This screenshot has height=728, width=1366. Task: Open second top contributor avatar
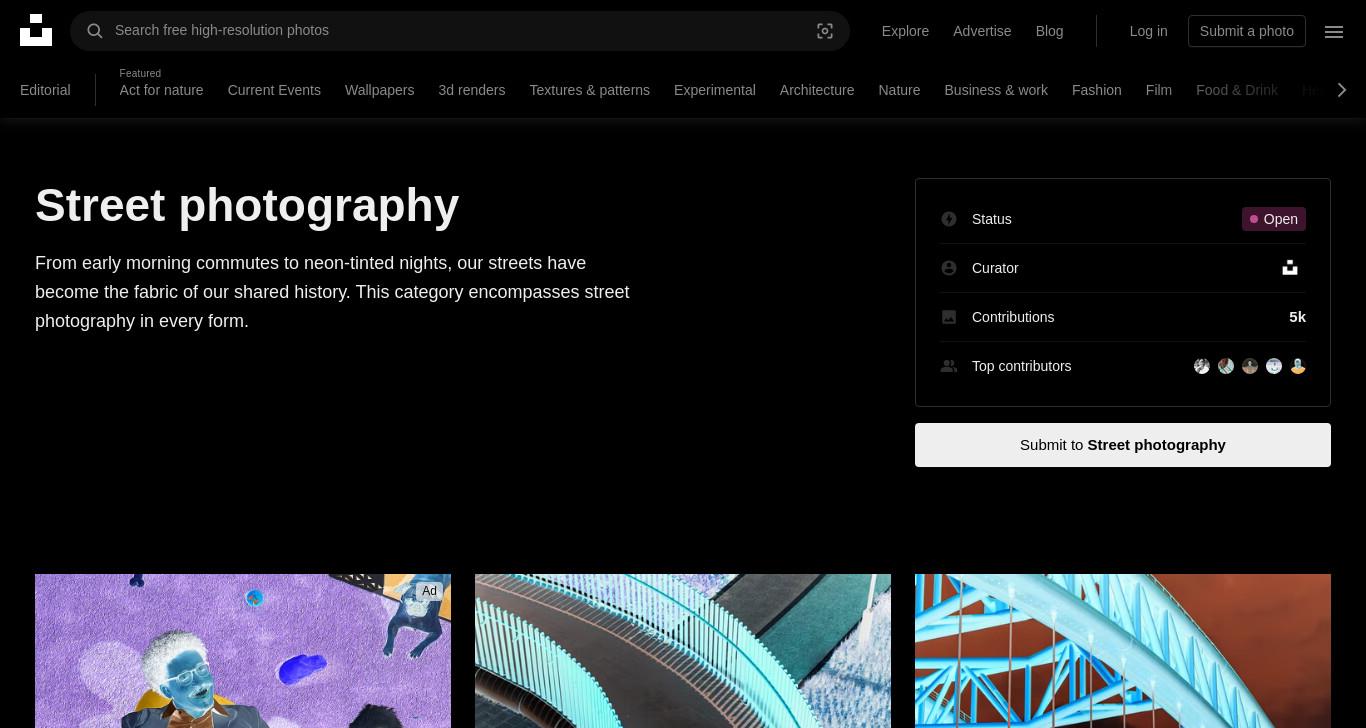point(1226,366)
